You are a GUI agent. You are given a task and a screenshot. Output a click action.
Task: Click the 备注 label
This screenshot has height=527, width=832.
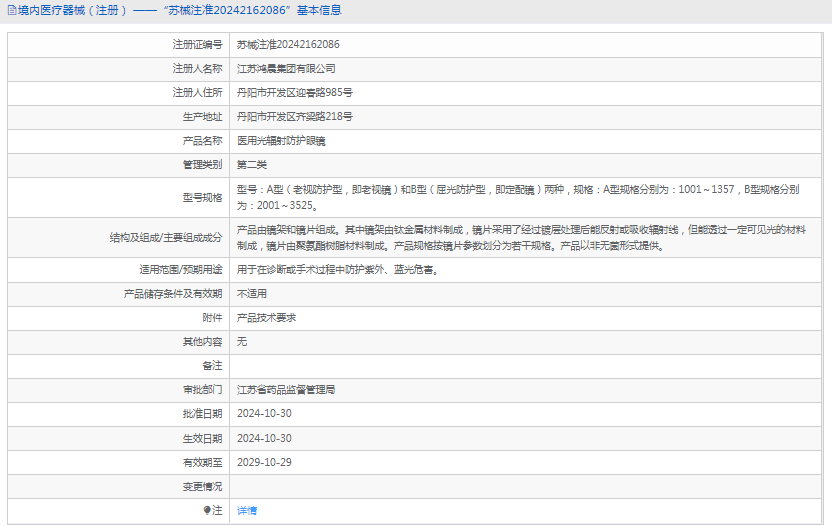coord(212,366)
